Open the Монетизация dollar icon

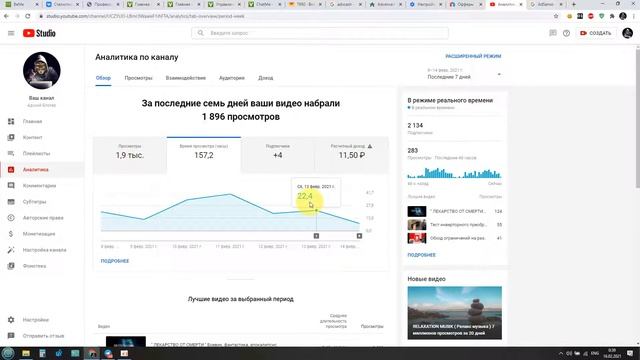11,234
